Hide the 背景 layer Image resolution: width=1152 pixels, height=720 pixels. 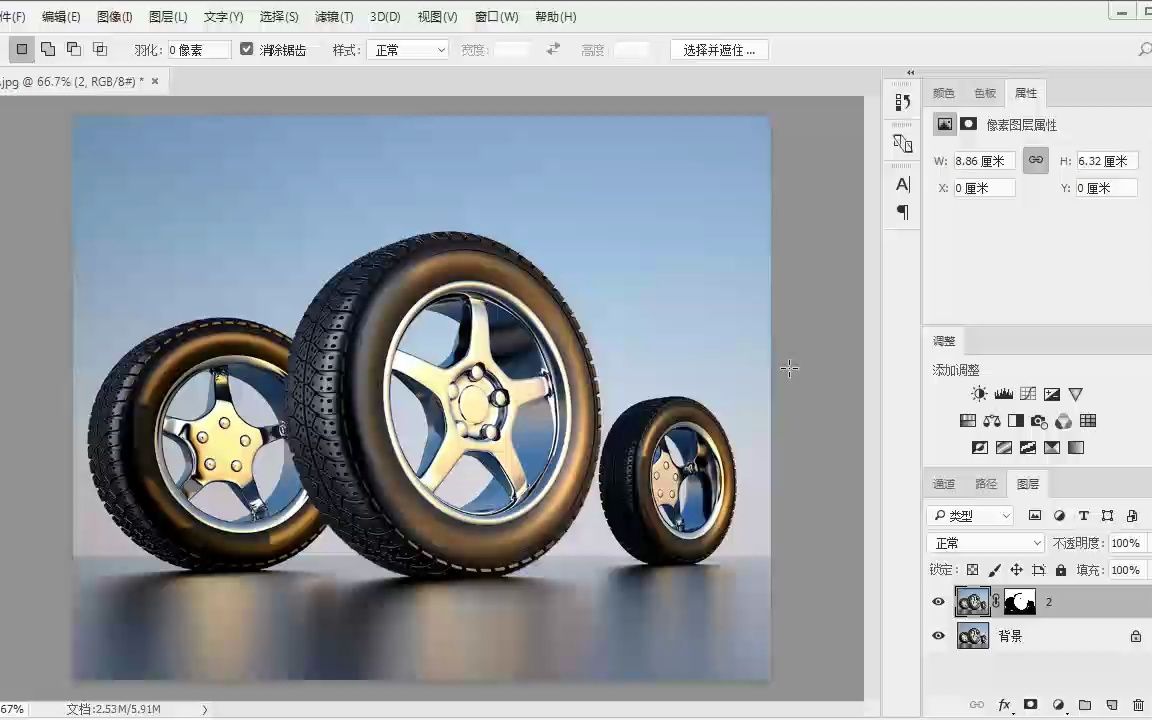tap(938, 636)
